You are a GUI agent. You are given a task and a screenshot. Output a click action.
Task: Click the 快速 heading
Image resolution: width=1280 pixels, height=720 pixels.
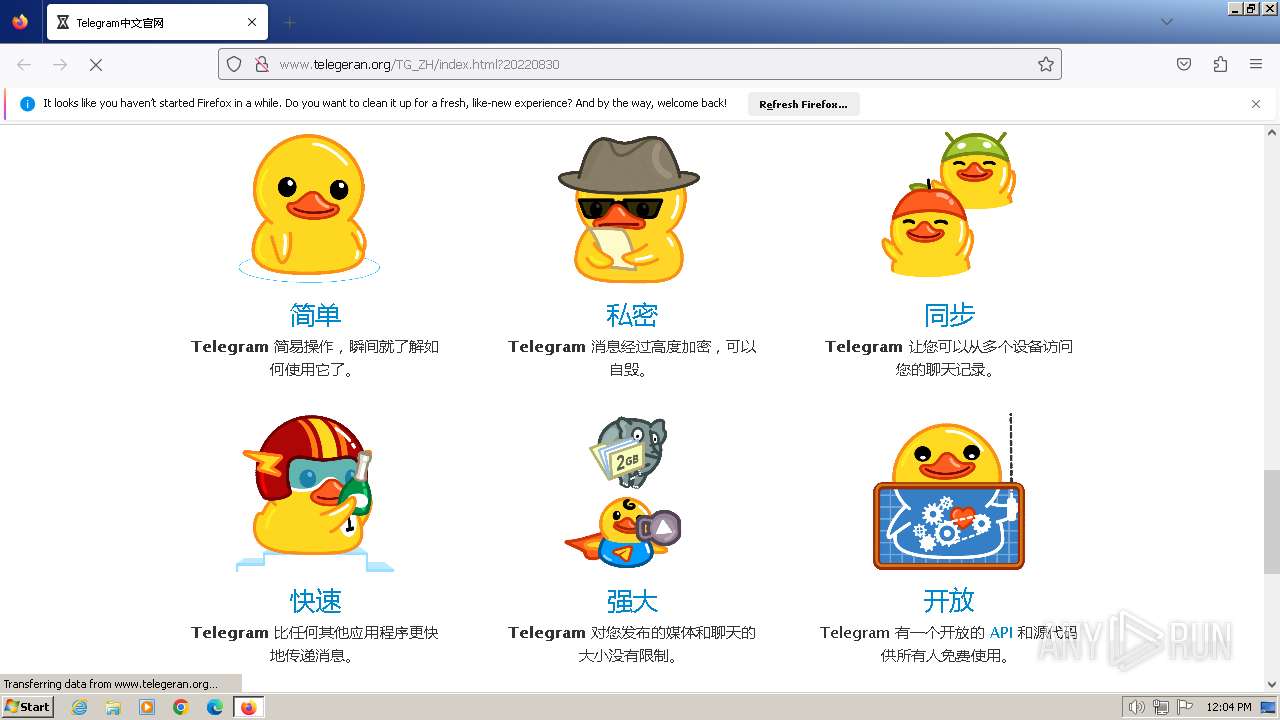[x=315, y=601]
